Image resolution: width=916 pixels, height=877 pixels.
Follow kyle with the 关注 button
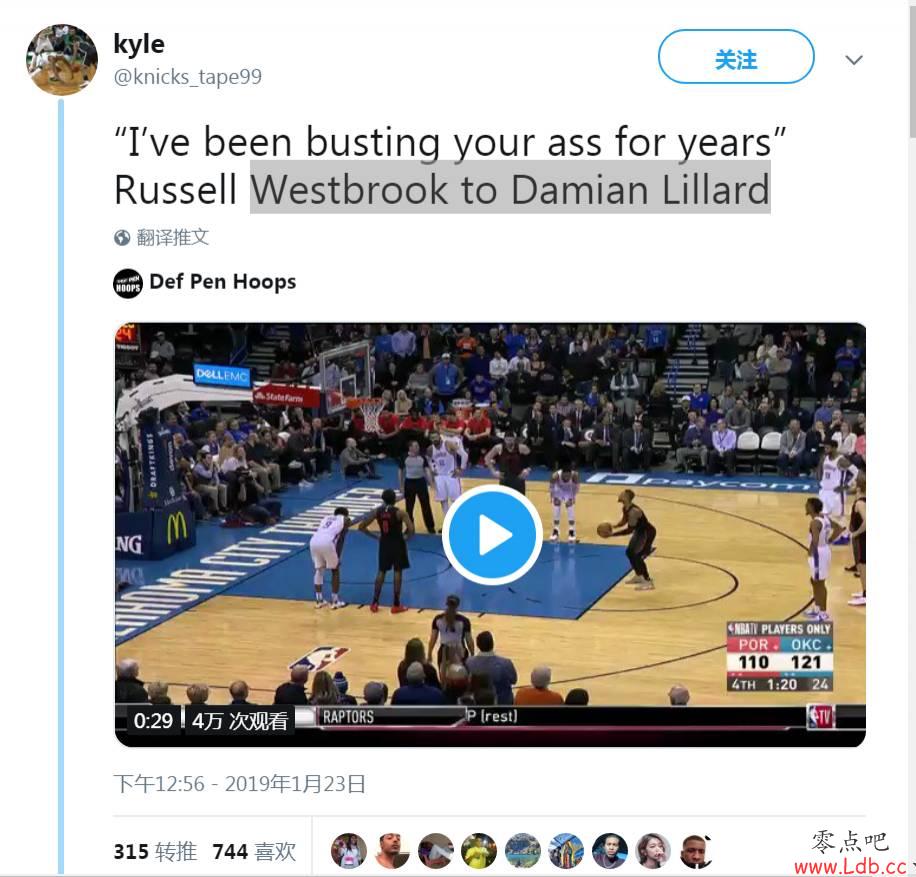coord(736,57)
